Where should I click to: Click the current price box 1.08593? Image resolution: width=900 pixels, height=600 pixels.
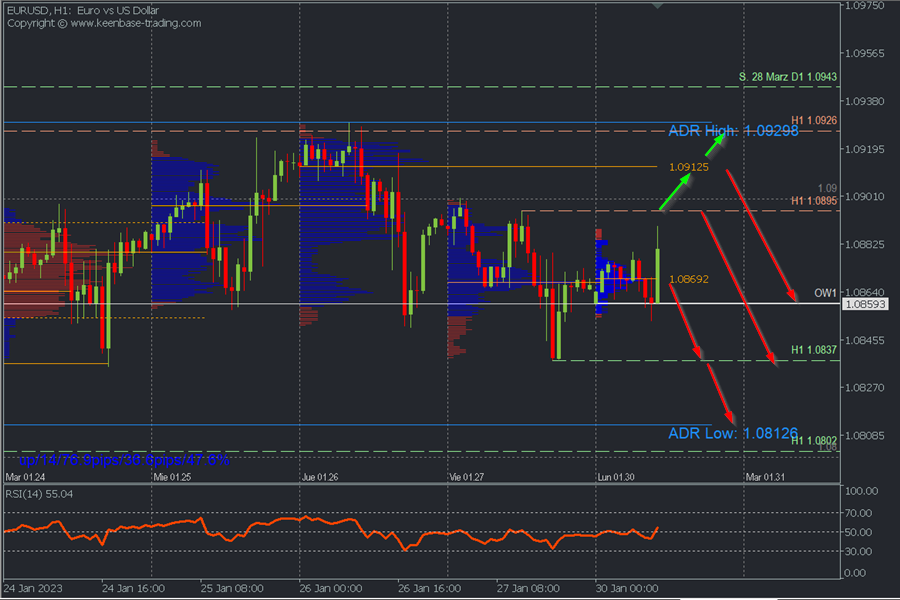point(865,304)
